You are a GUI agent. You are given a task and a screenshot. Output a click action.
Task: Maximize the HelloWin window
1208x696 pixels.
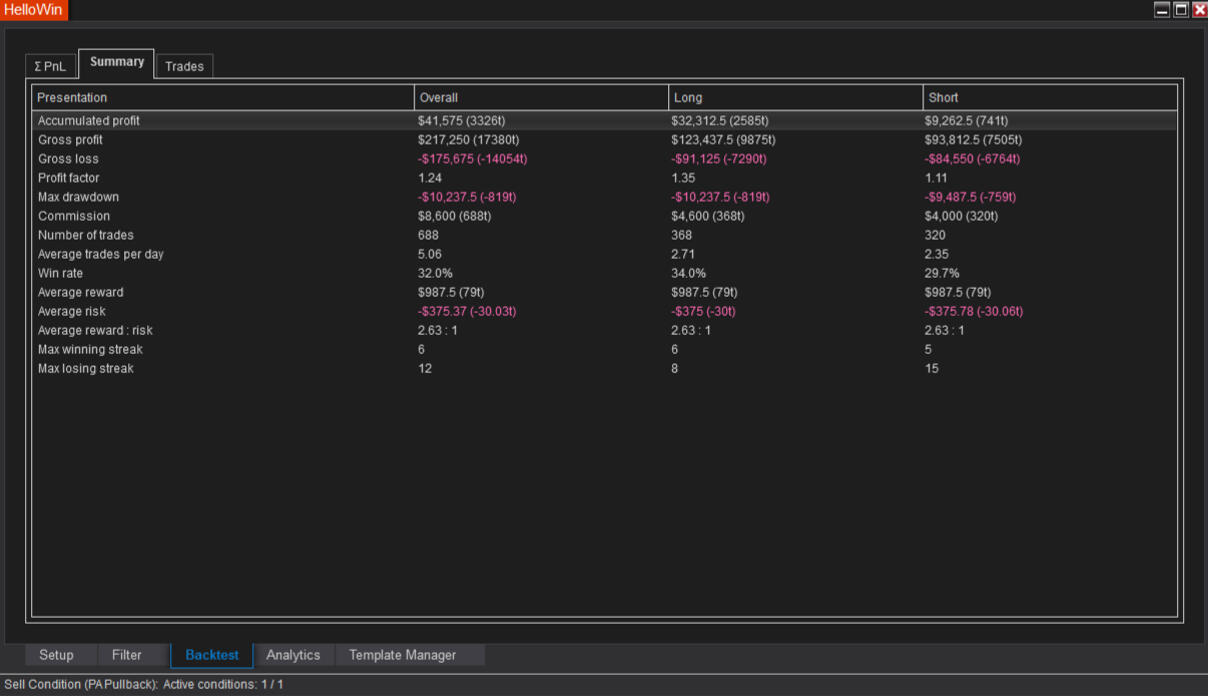tap(1181, 9)
